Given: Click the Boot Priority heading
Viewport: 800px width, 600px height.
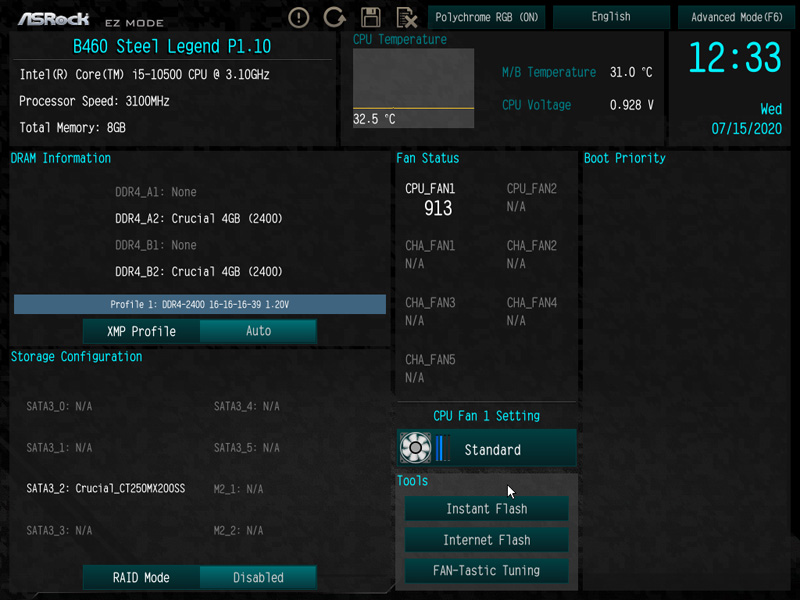Looking at the screenshot, I should [624, 158].
